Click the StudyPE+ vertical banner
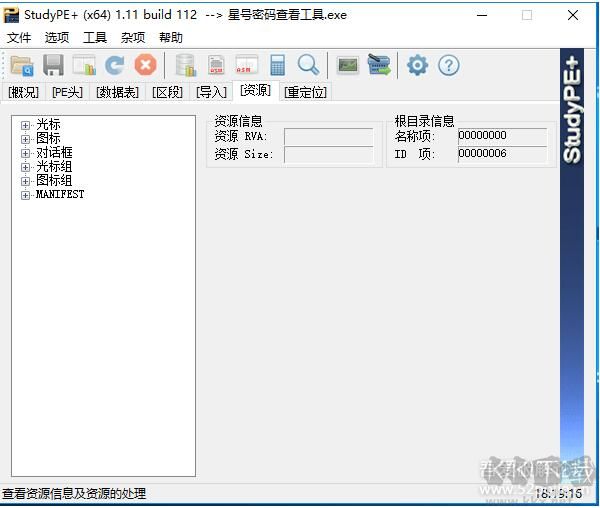Screen dimensions: 600x508 pyautogui.click(x=572, y=252)
